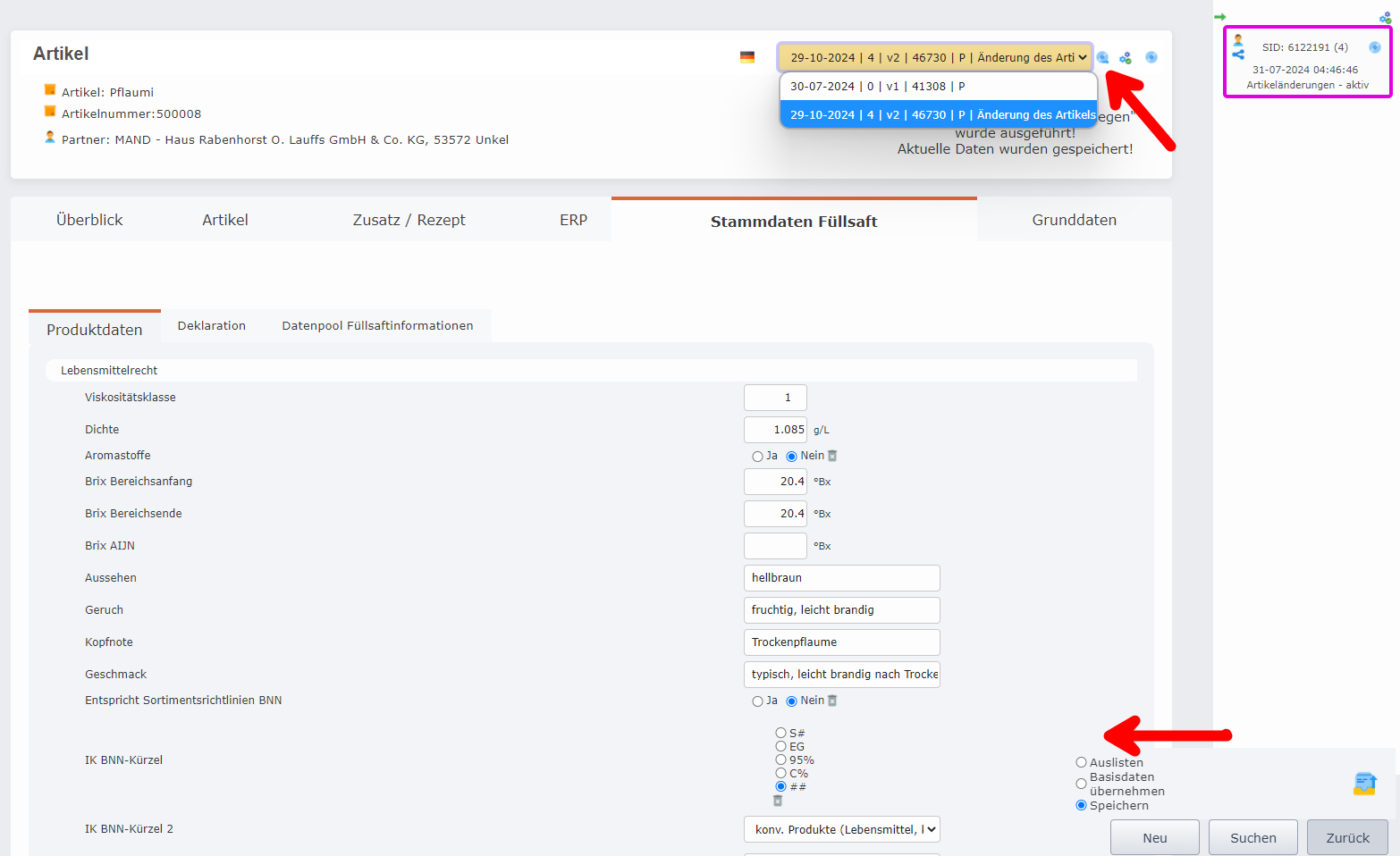Click into the Dichte input field
Viewport: 1400px width, 856px height.
tap(775, 430)
